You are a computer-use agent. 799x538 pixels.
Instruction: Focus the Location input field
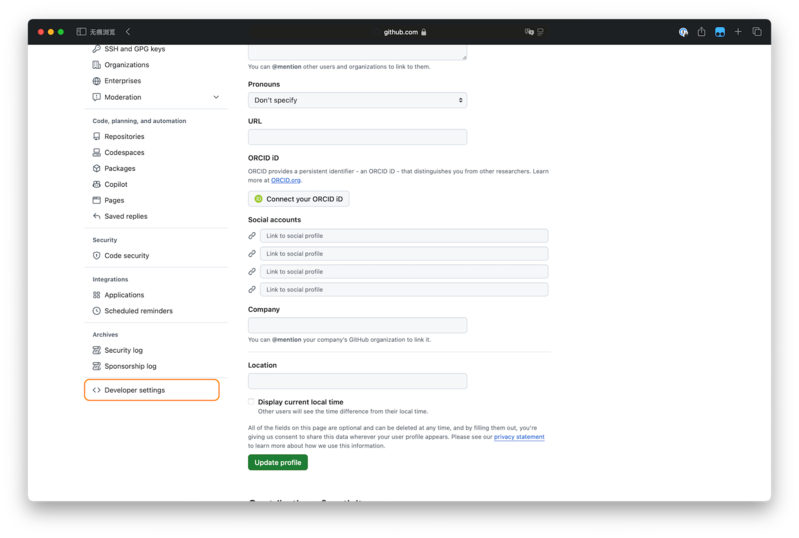[357, 381]
